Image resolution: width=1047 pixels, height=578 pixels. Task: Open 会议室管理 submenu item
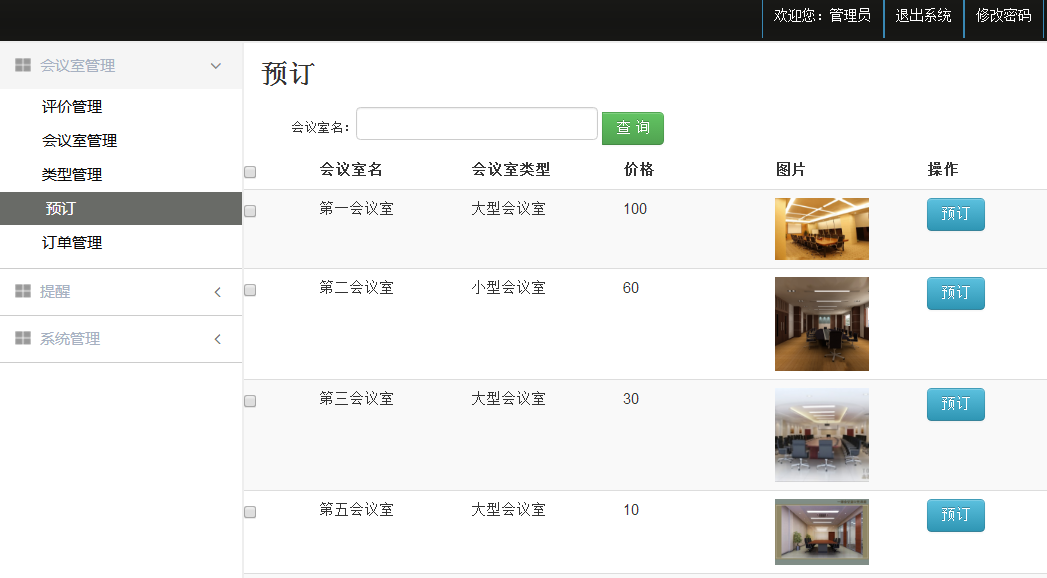(79, 141)
